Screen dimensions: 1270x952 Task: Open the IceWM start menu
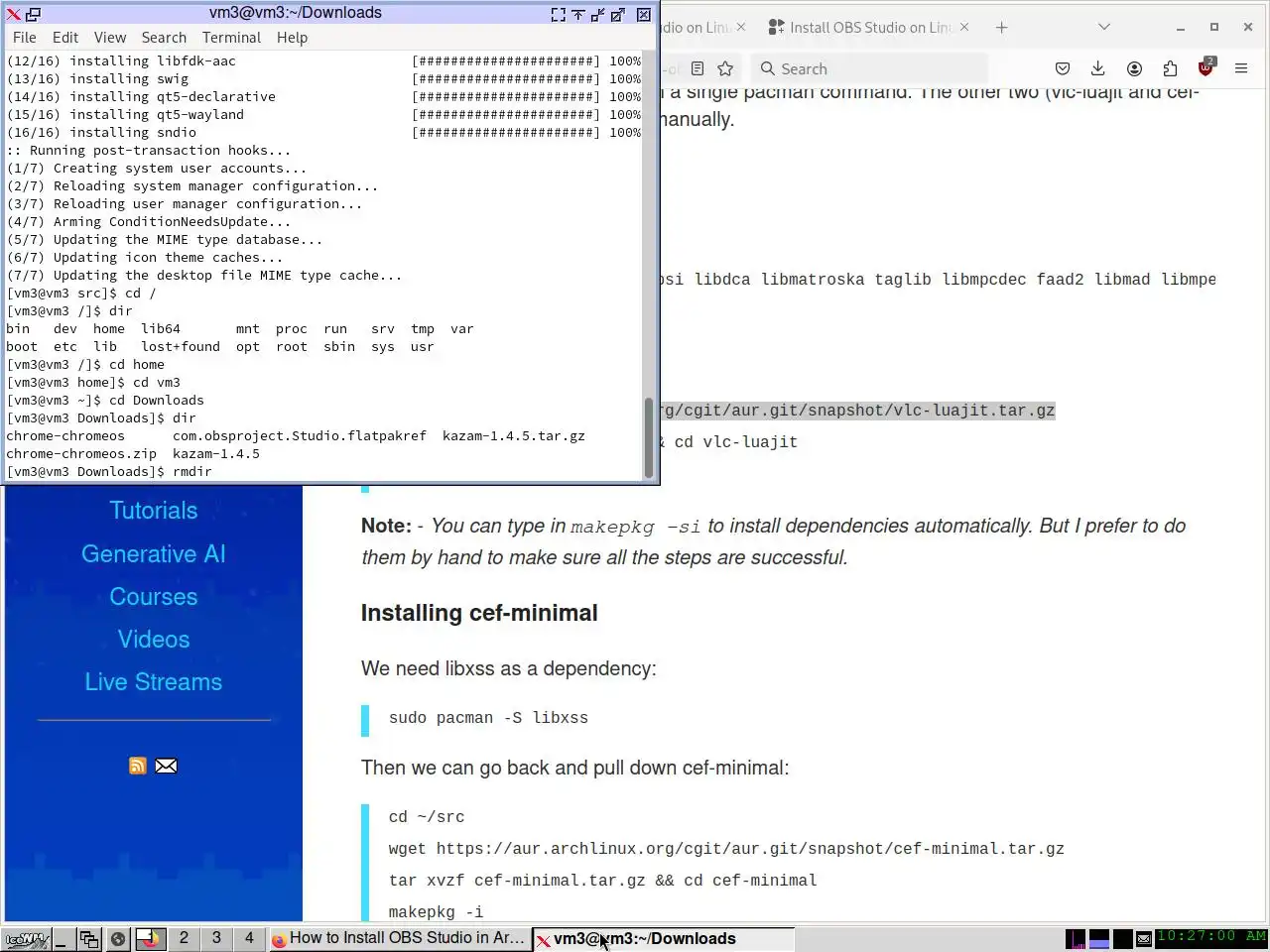26,939
